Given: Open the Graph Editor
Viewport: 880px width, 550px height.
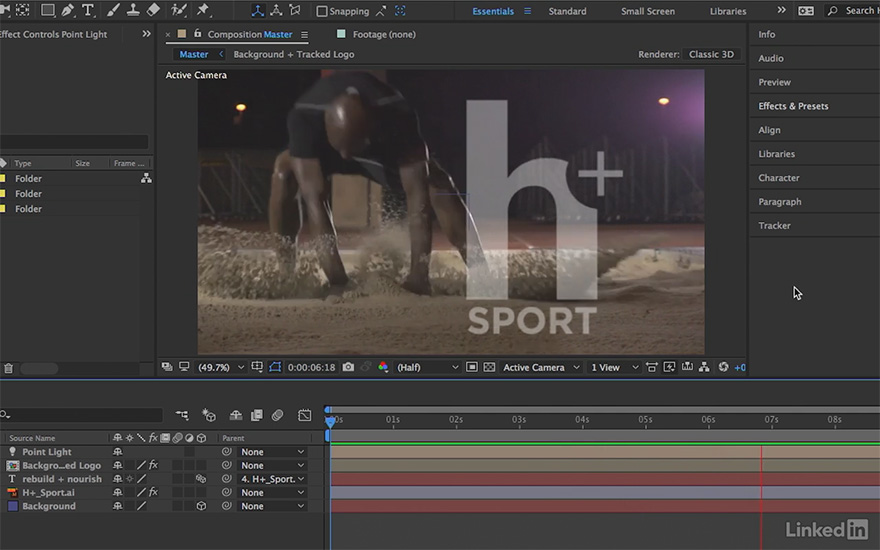Looking at the screenshot, I should pos(304,415).
